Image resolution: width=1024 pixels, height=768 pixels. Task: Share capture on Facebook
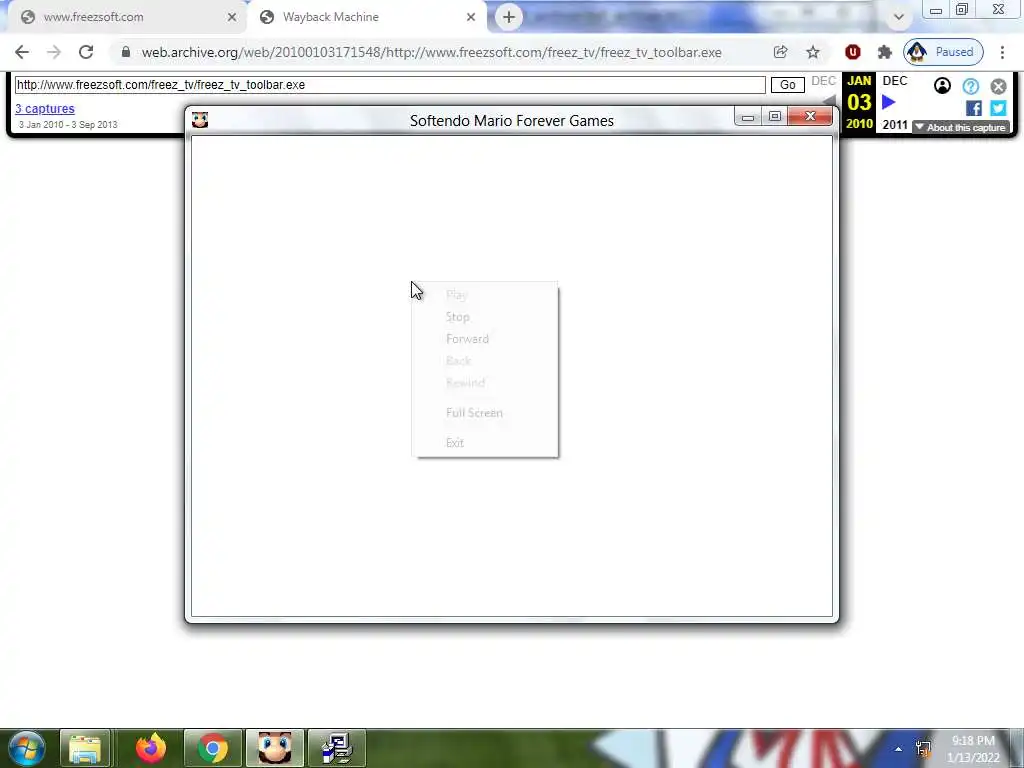click(973, 108)
